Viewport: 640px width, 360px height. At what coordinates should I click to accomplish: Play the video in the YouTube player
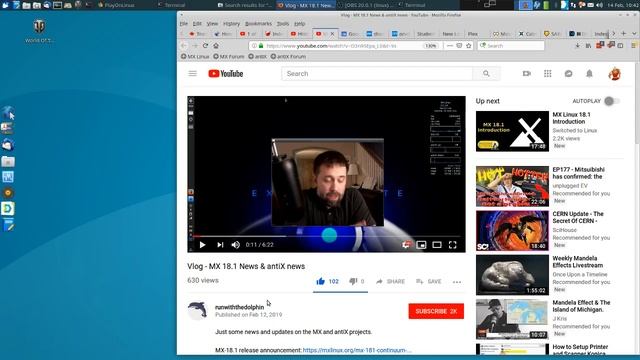tap(202, 245)
